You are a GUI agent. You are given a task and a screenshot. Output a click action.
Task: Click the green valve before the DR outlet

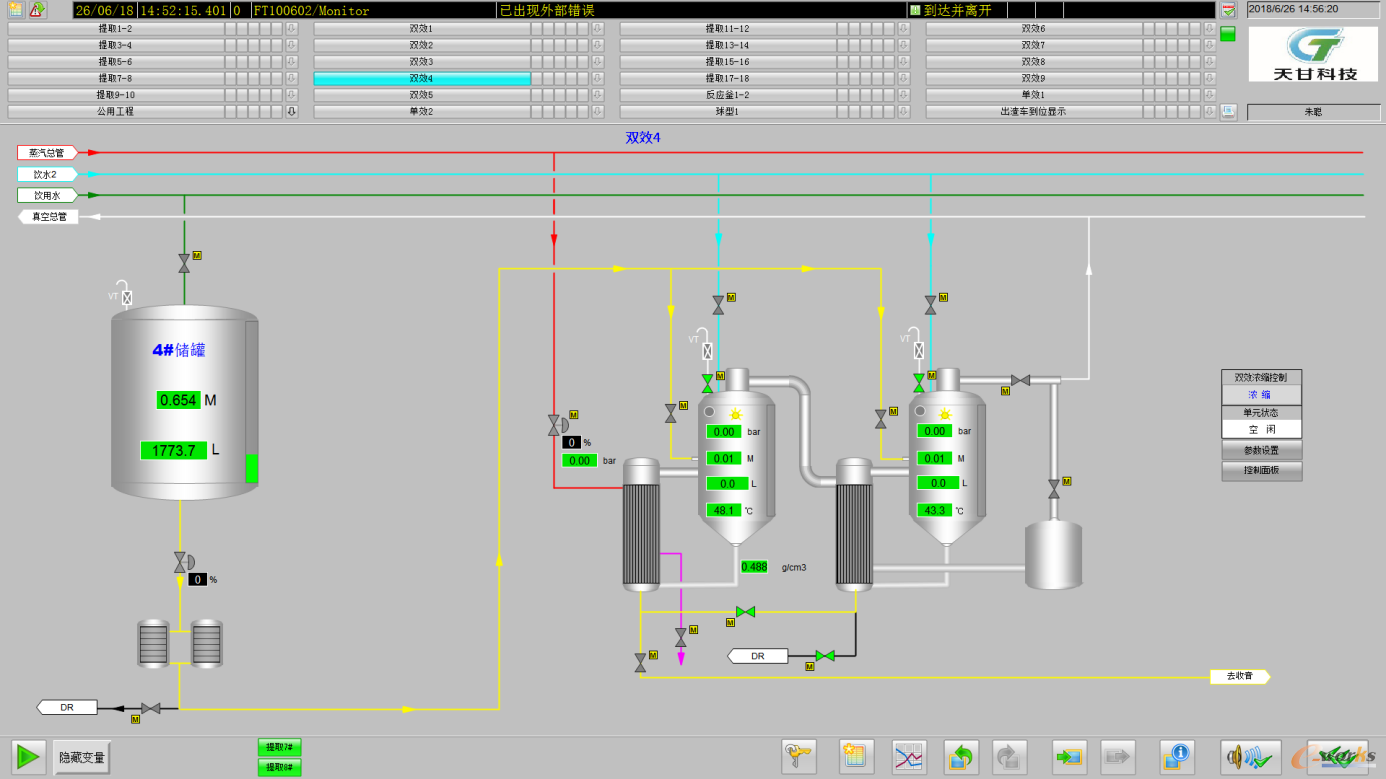(x=825, y=656)
